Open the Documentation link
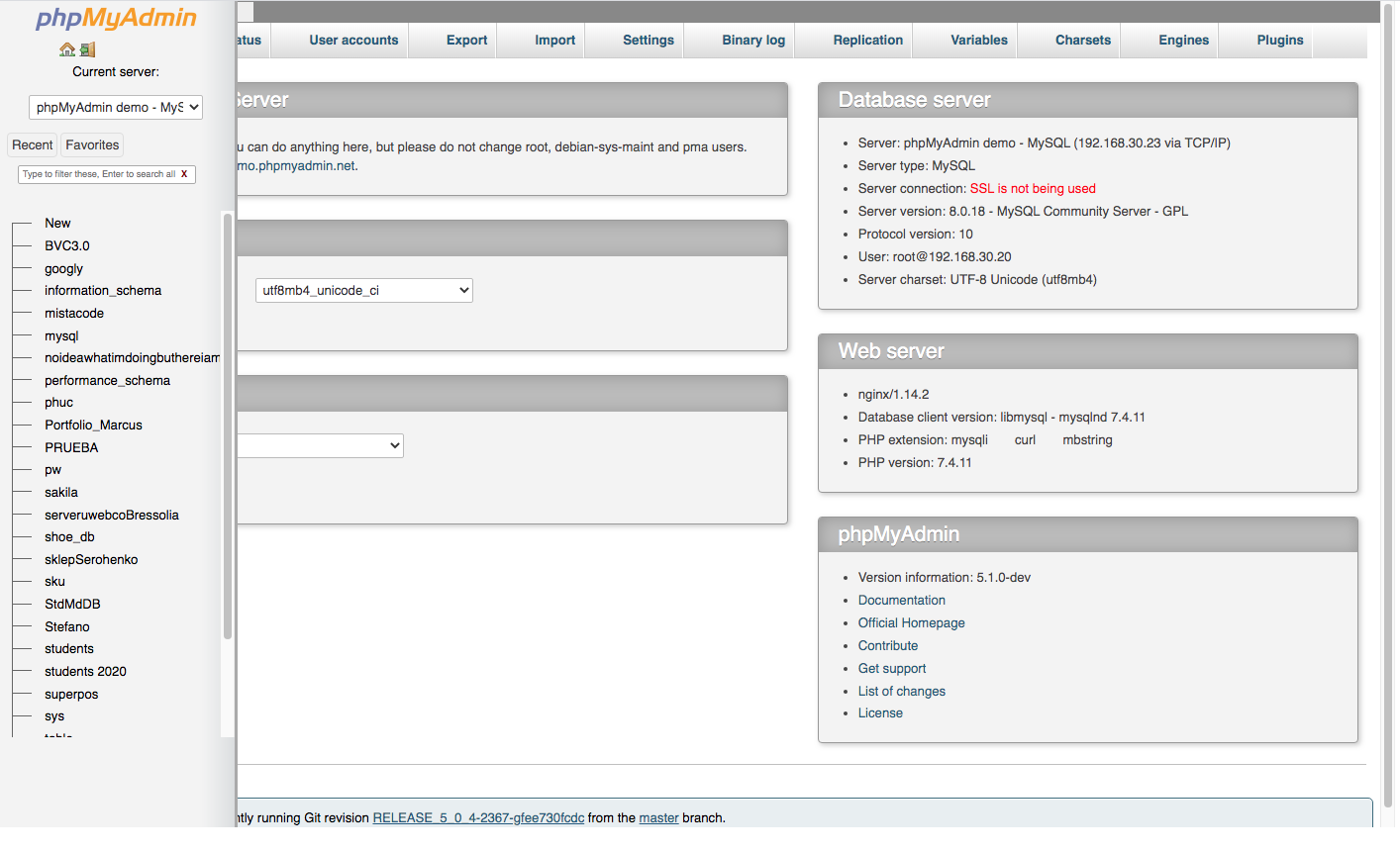The height and width of the screenshot is (853, 1400). (901, 600)
